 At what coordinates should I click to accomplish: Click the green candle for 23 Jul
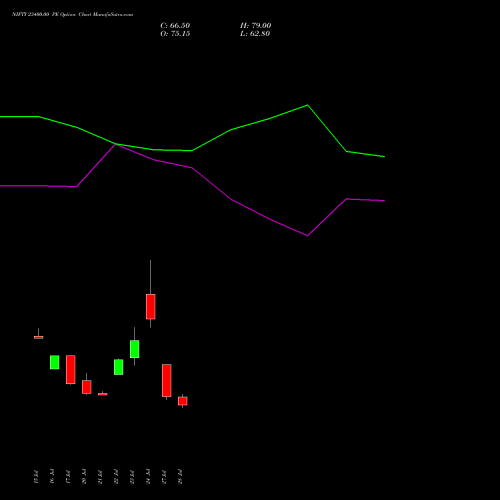click(135, 349)
